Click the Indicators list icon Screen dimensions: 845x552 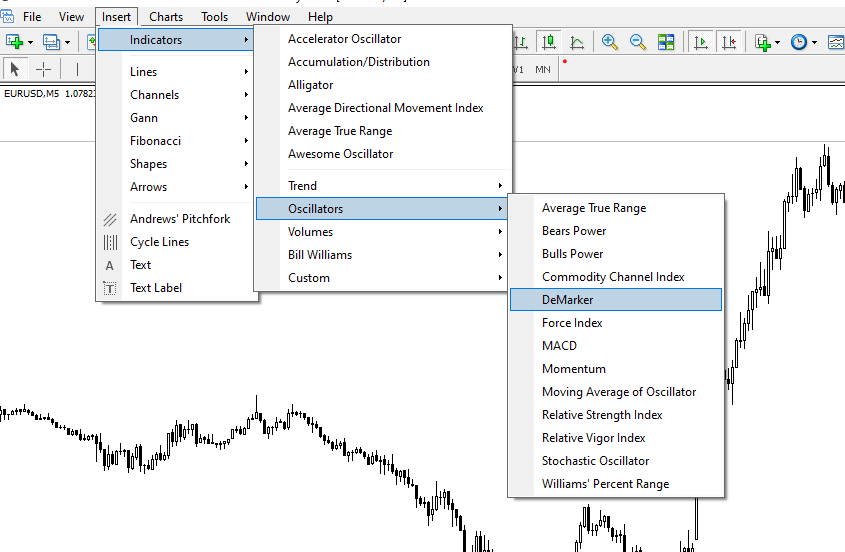(762, 42)
